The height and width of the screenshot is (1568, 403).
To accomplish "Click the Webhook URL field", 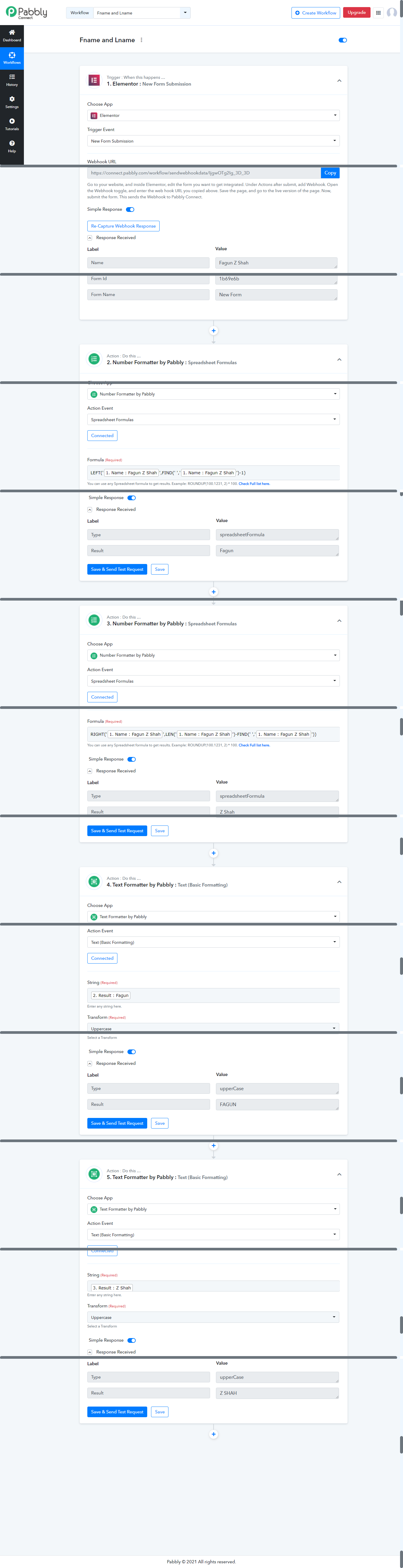I will coord(204,173).
